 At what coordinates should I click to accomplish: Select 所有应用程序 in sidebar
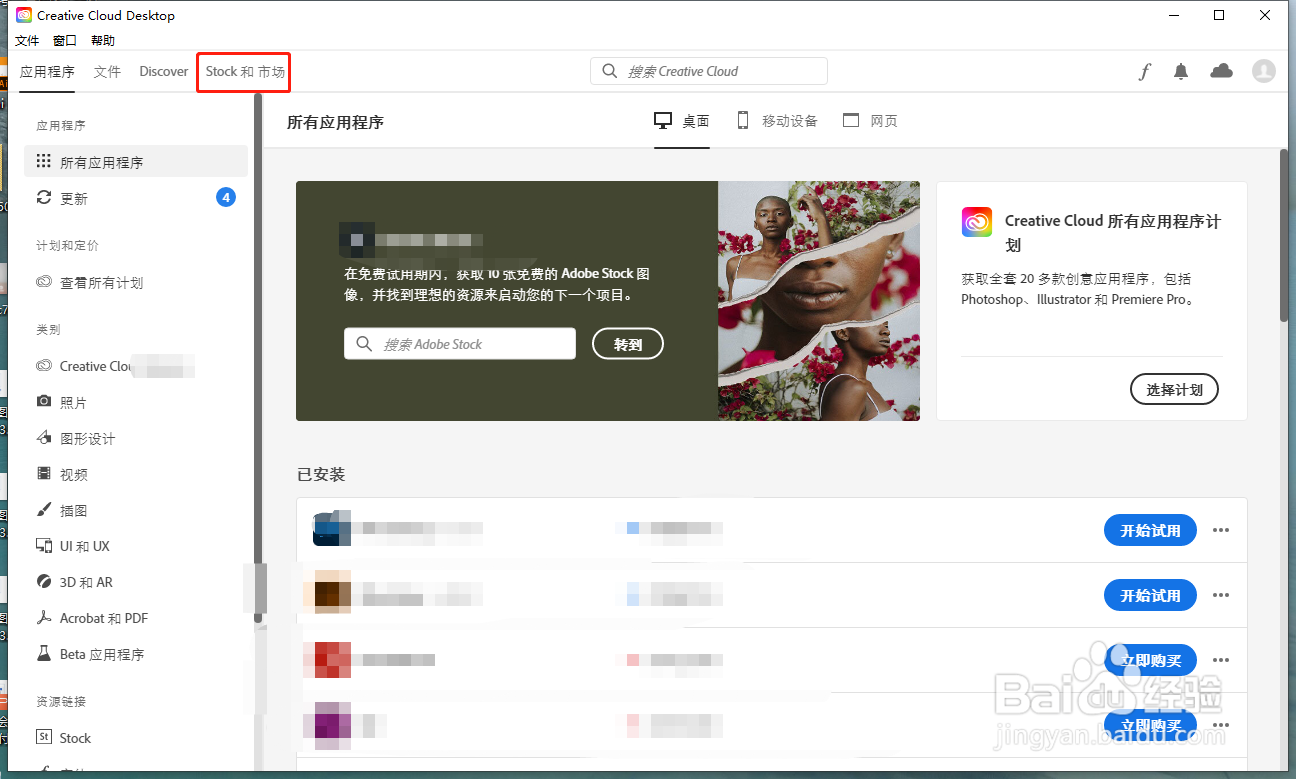(136, 161)
